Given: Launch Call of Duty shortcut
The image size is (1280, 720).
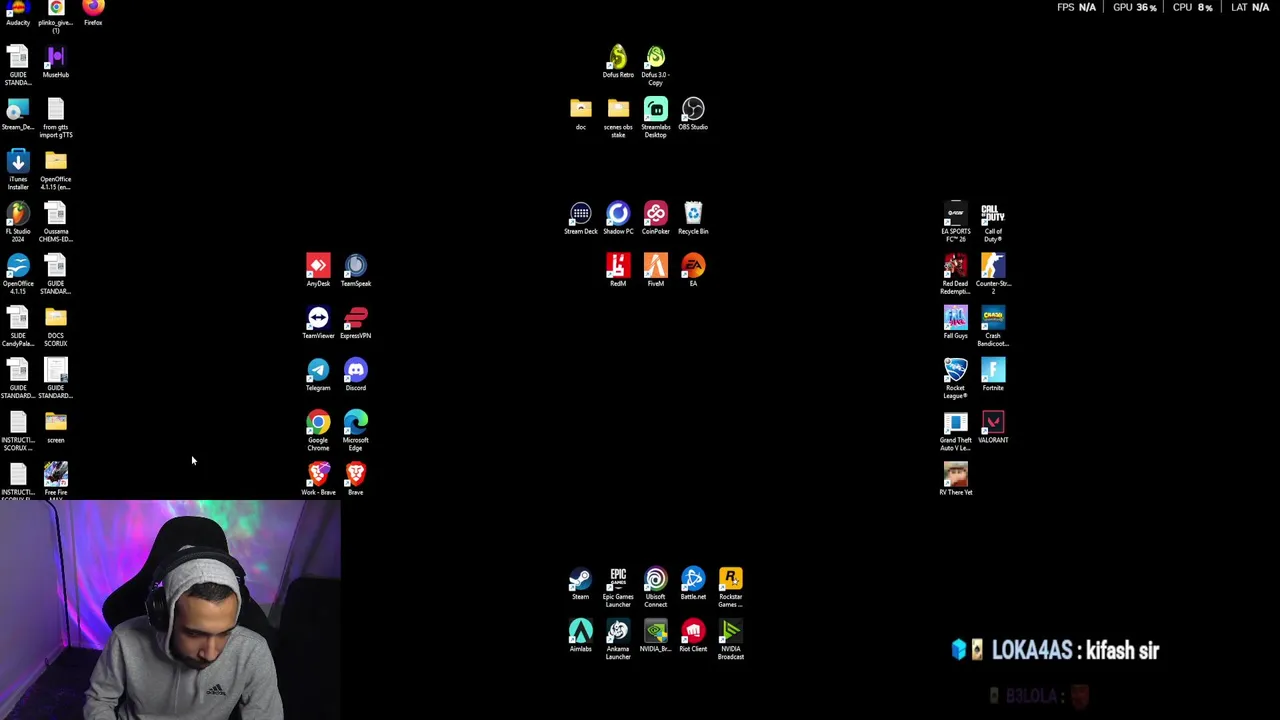Looking at the screenshot, I should (993, 222).
